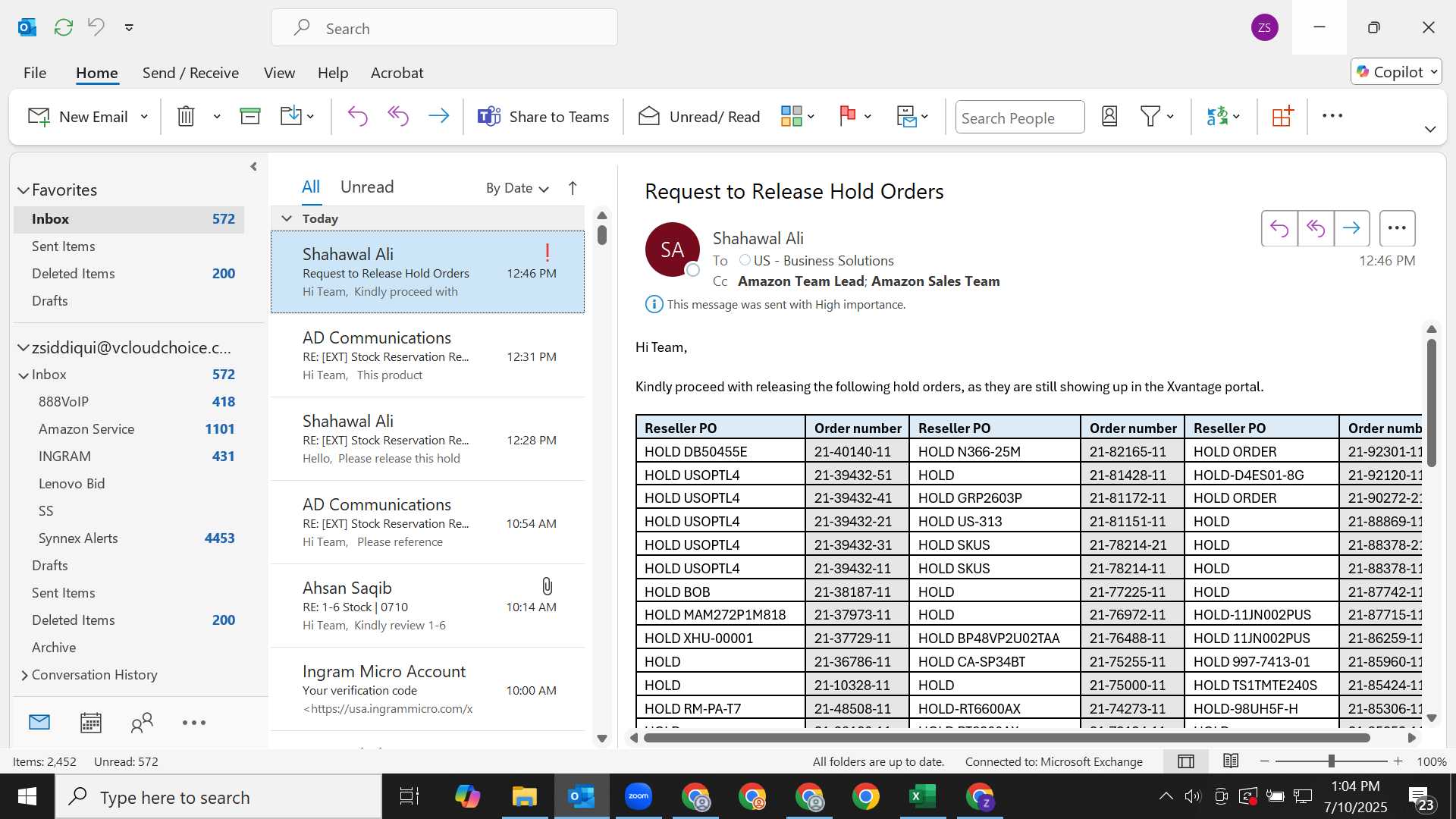This screenshot has height=819, width=1456.
Task: Collapse the folder pane arrow
Action: (x=253, y=167)
